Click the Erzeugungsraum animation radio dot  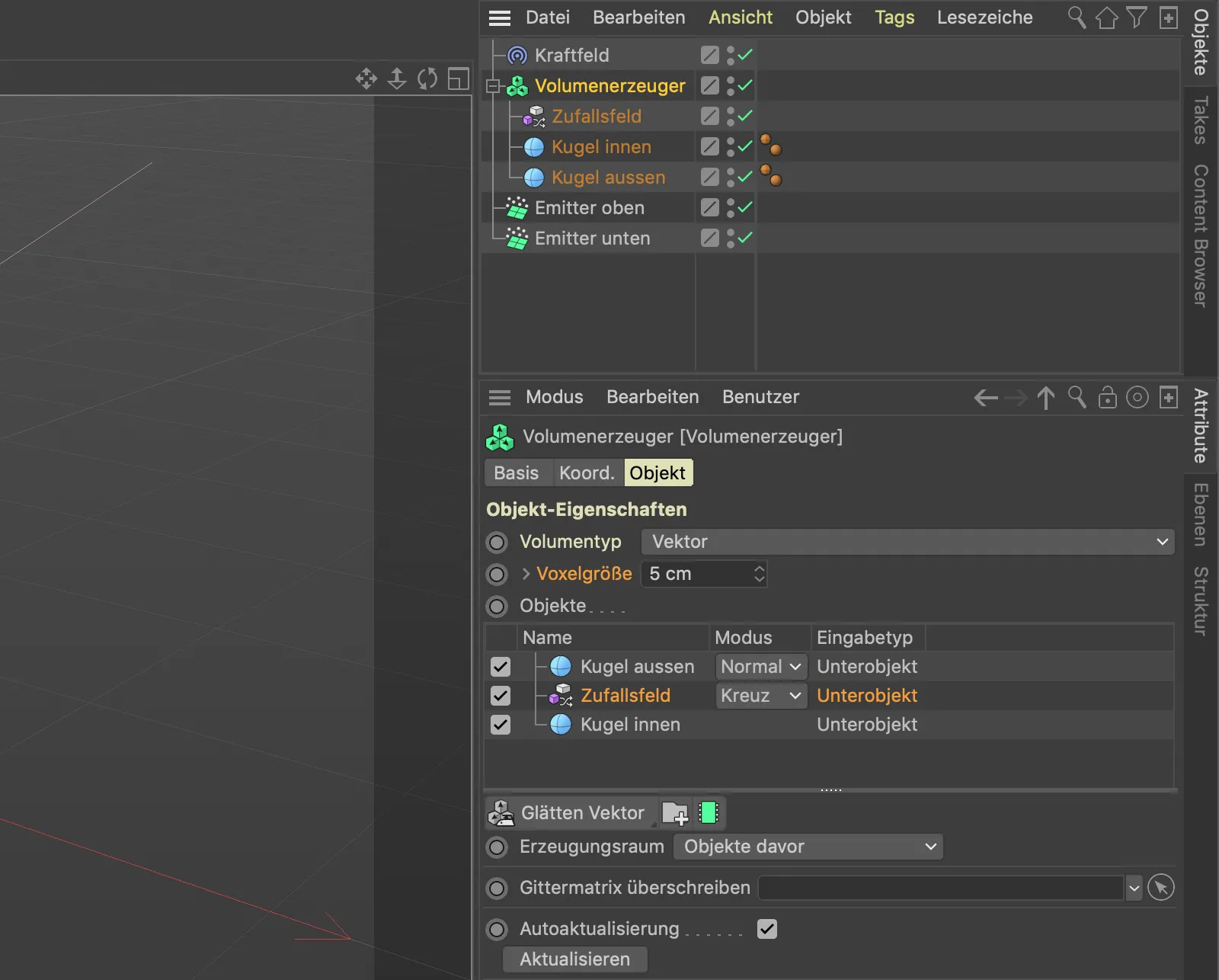pyautogui.click(x=498, y=847)
